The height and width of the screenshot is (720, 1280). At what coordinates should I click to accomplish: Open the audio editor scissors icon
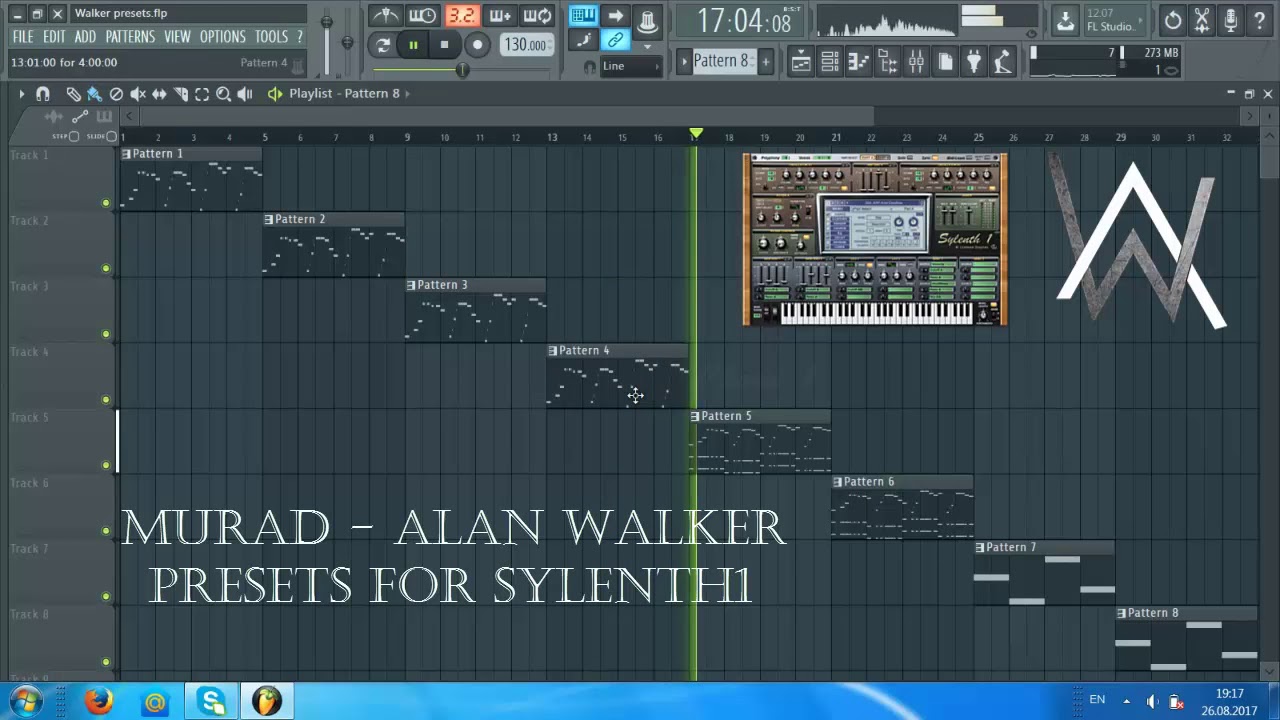coord(1202,20)
